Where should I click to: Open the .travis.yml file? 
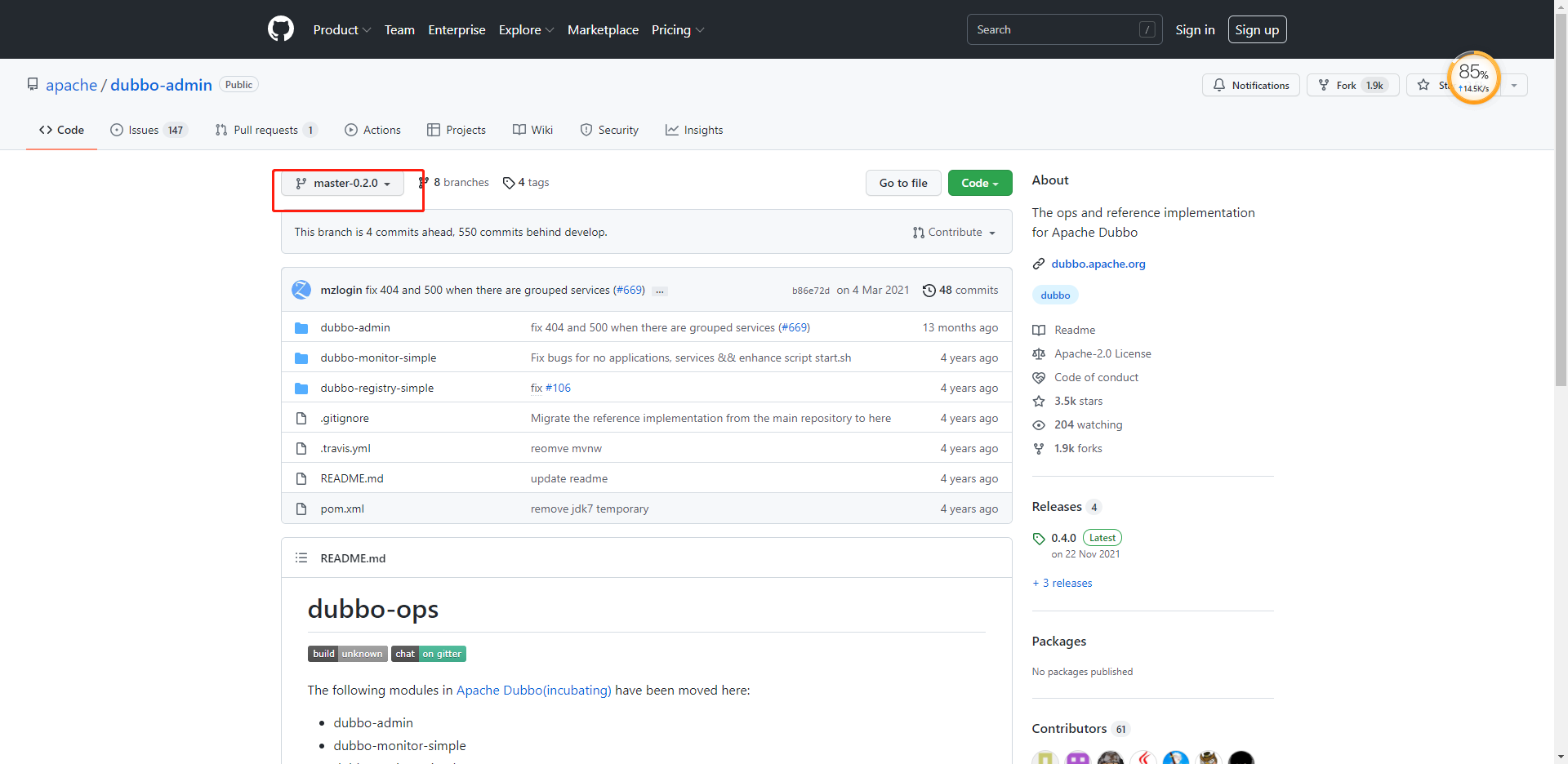(345, 448)
